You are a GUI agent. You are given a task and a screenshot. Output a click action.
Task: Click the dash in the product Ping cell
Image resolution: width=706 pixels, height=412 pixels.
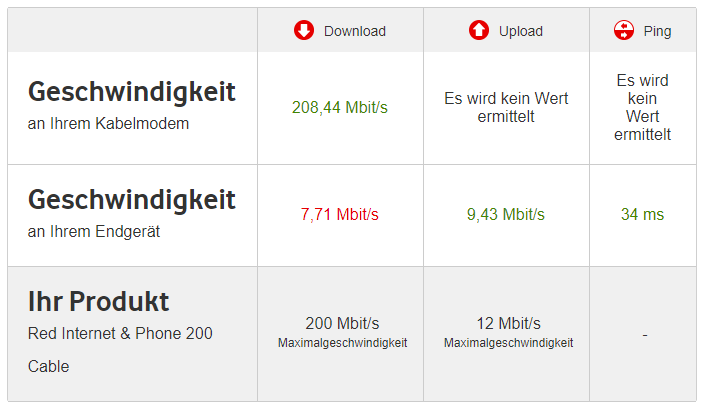pyautogui.click(x=644, y=335)
